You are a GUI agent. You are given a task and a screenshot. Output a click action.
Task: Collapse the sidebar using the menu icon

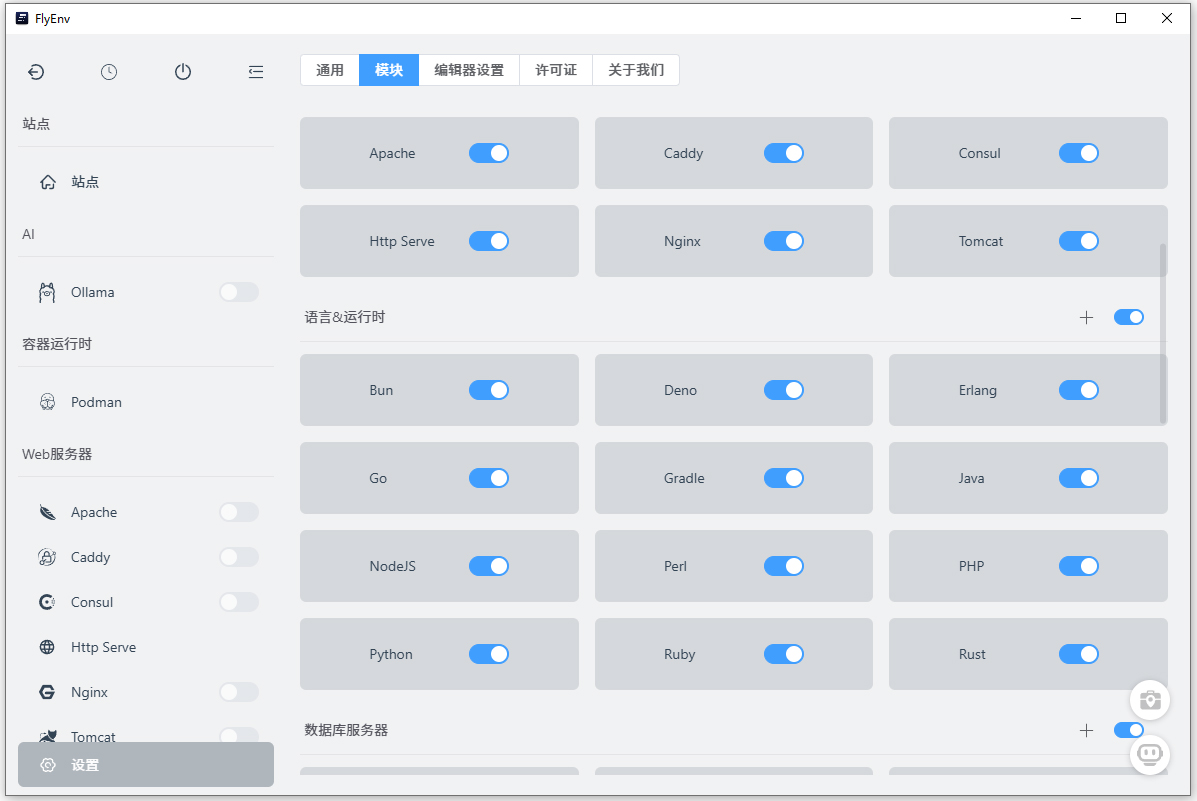[256, 71]
